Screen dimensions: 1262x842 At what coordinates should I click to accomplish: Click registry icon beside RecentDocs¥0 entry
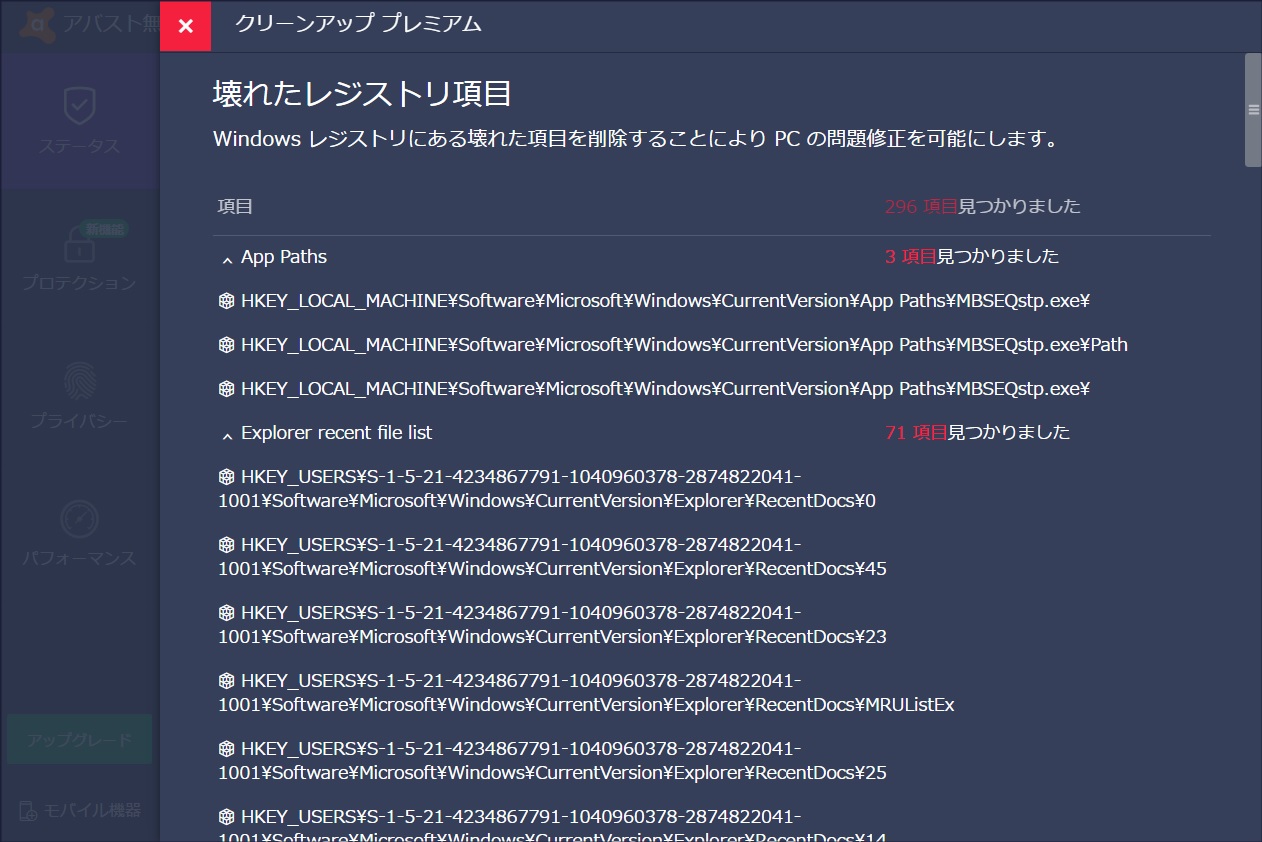[227, 477]
